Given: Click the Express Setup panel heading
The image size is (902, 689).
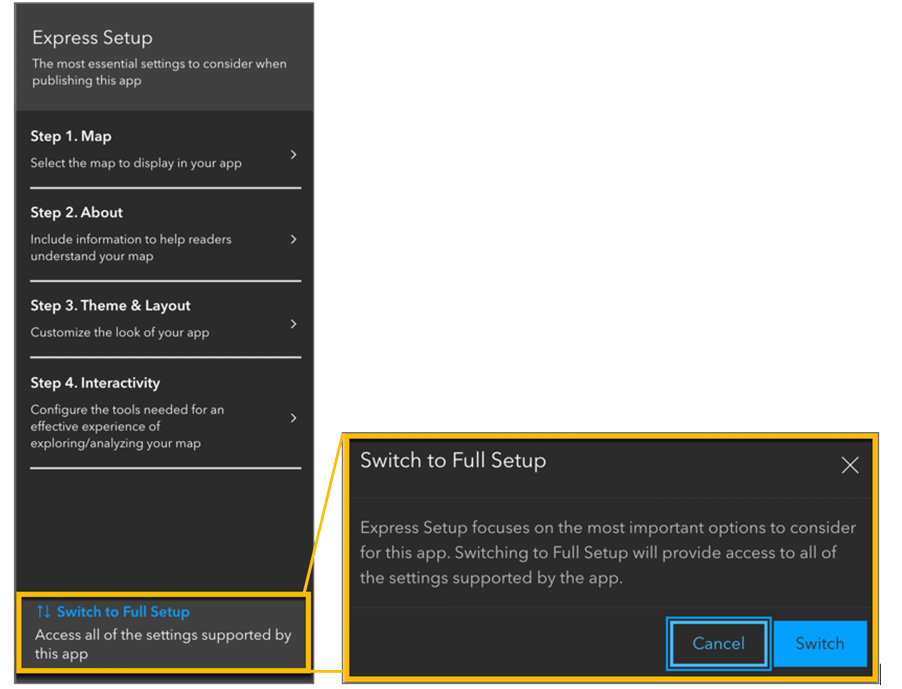Looking at the screenshot, I should [x=92, y=38].
